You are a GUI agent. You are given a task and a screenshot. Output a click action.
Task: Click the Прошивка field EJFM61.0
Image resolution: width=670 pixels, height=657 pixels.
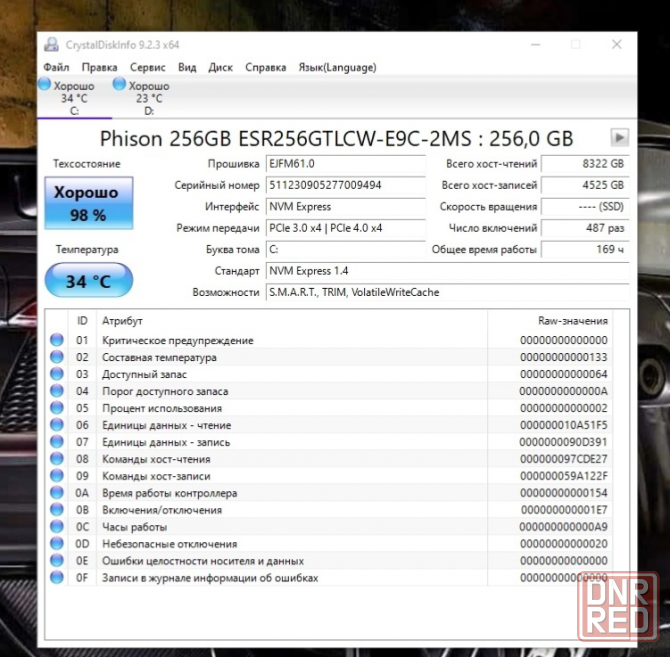[345, 164]
